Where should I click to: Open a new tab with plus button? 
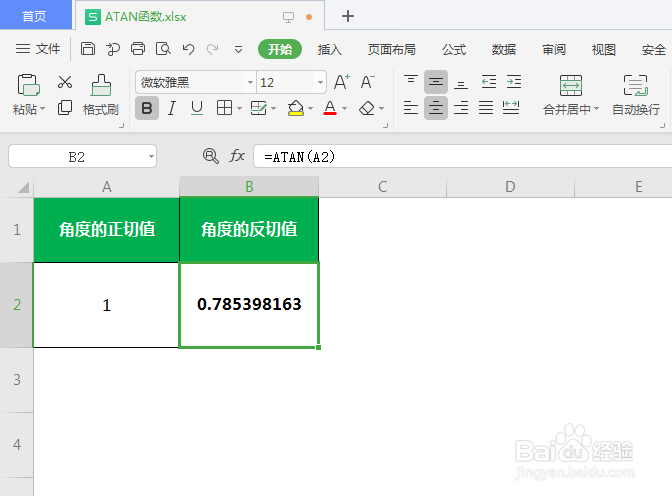point(348,16)
